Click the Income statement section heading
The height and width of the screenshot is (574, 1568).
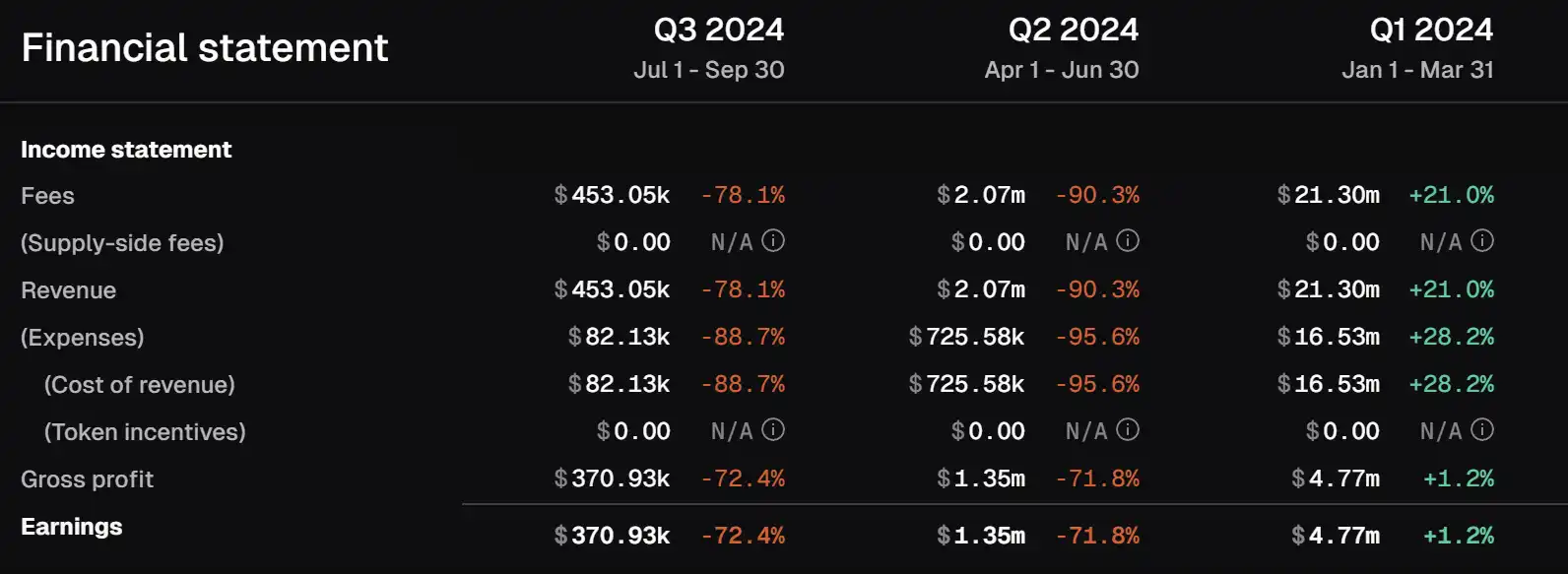[126, 150]
